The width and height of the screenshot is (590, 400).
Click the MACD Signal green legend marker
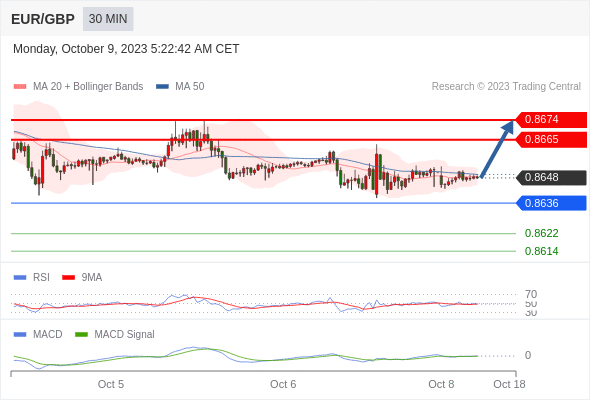(81, 335)
